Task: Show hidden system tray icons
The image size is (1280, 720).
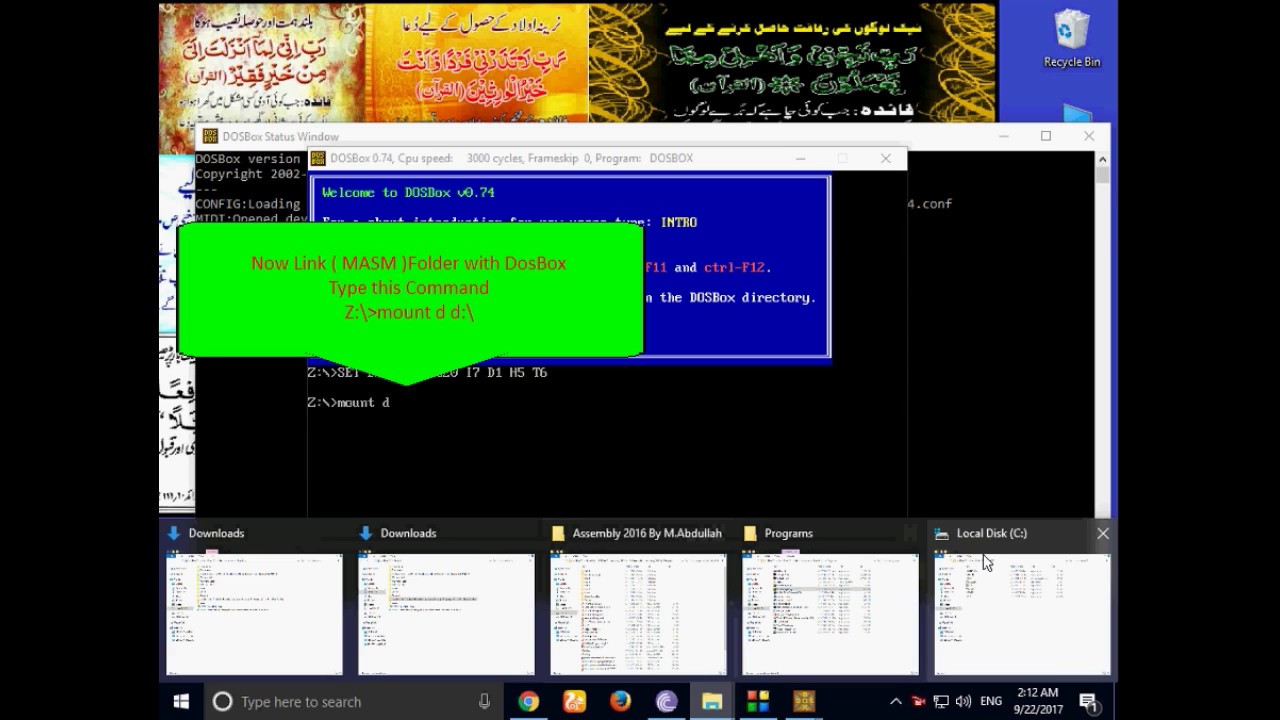Action: click(x=896, y=702)
